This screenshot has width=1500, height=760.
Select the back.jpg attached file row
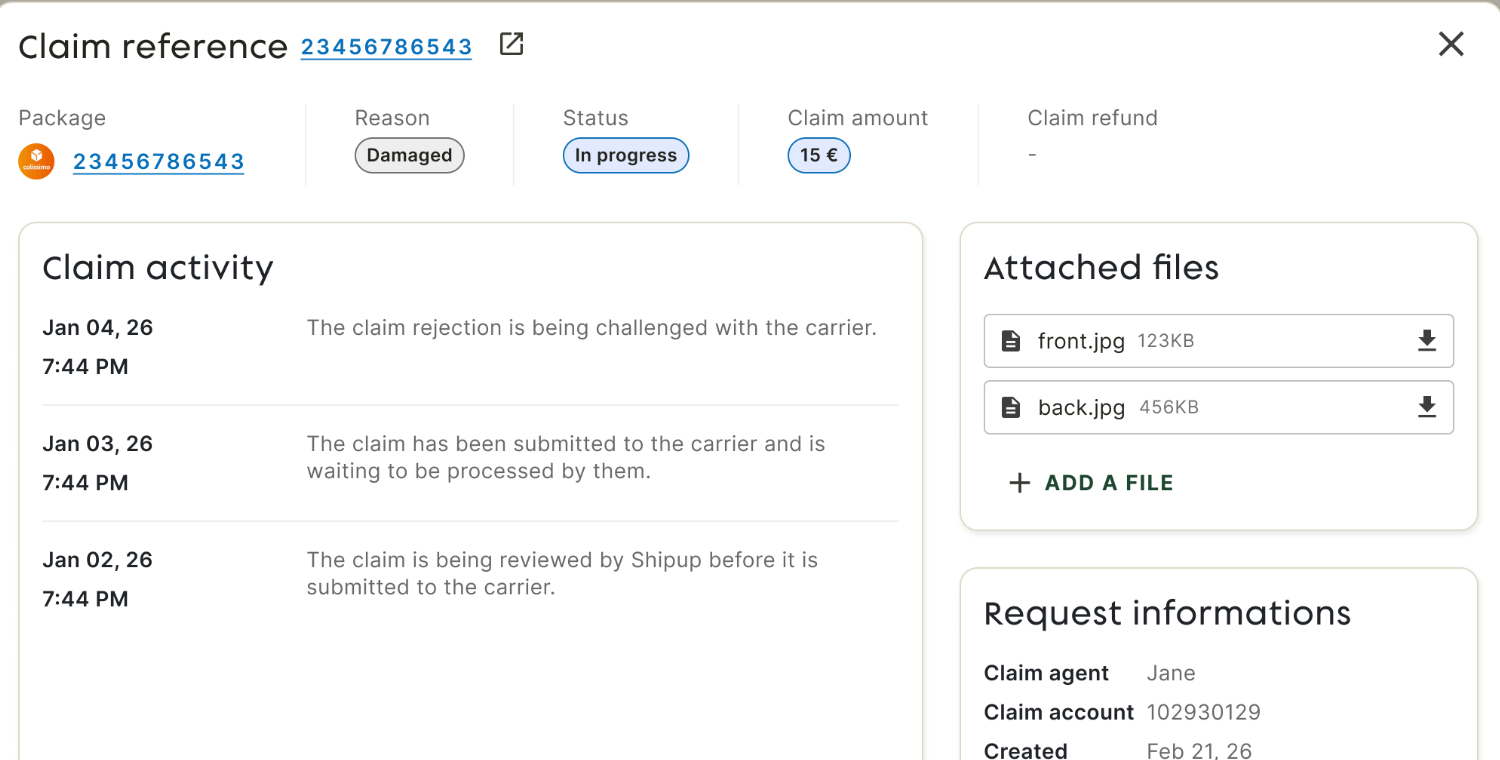tap(1218, 407)
